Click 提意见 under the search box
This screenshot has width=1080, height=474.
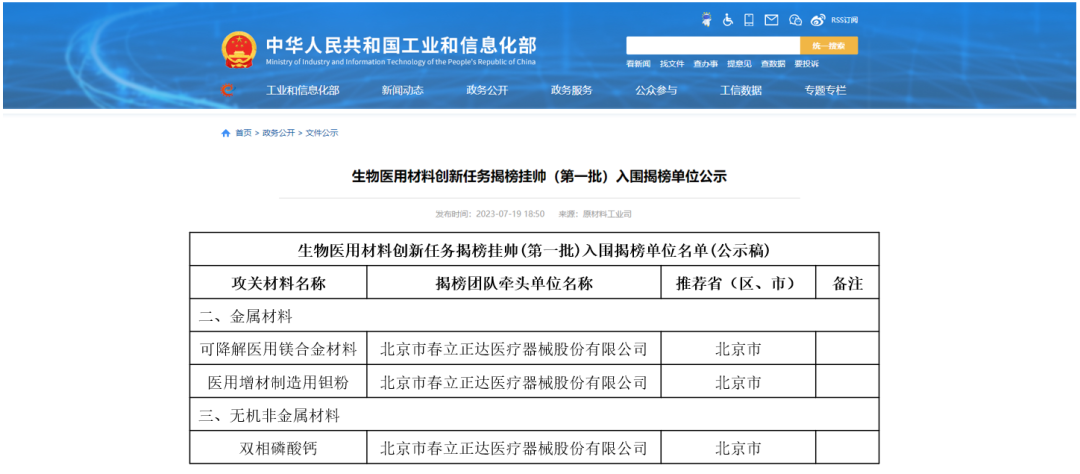[x=739, y=64]
